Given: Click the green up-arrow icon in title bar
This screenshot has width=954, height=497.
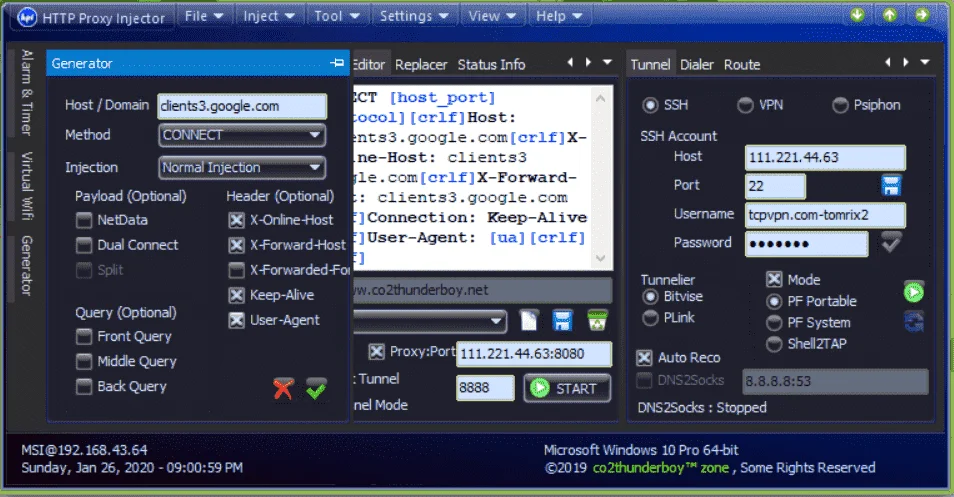Looking at the screenshot, I should pos(890,15).
